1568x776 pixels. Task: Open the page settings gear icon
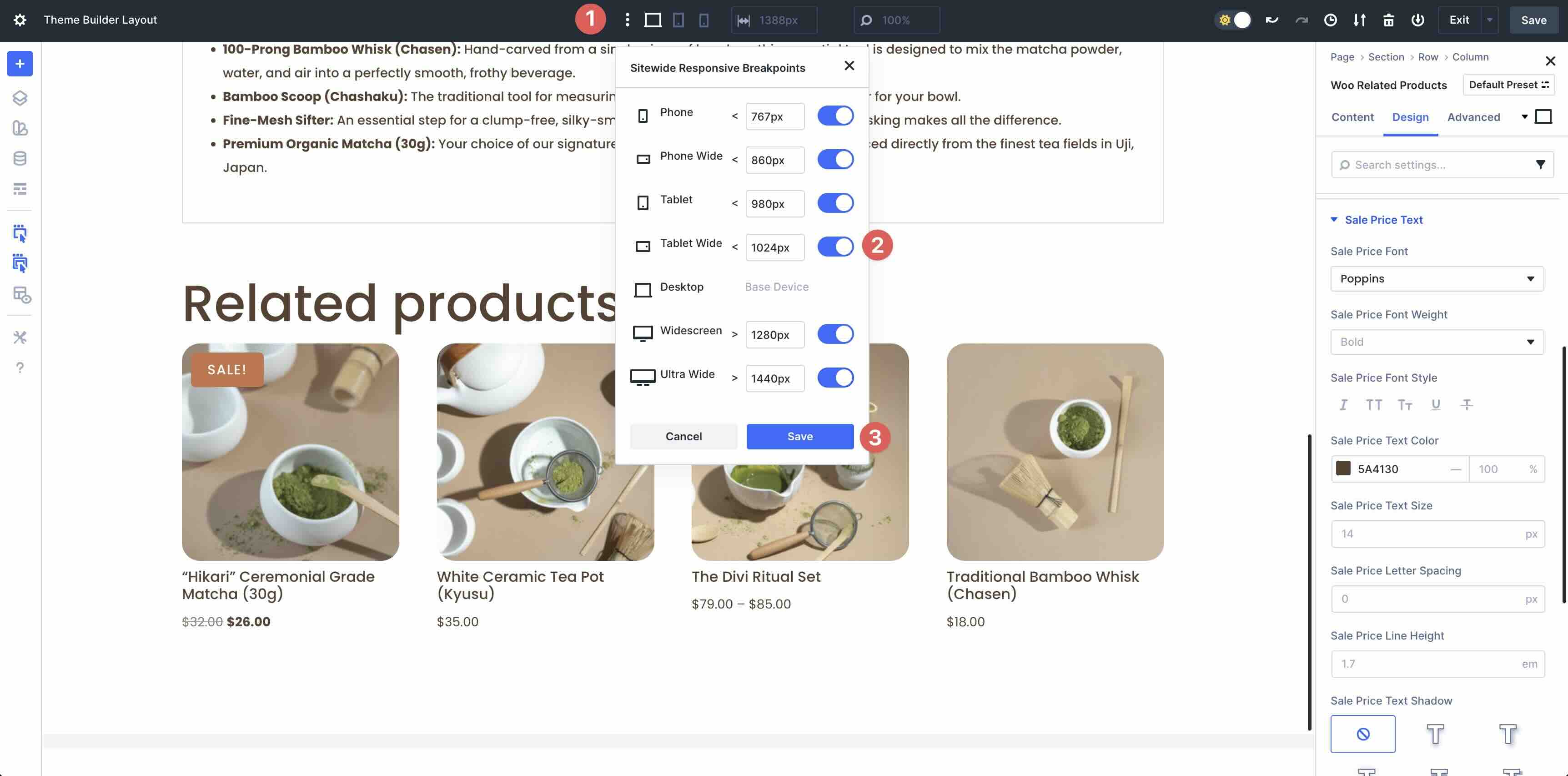[21, 20]
